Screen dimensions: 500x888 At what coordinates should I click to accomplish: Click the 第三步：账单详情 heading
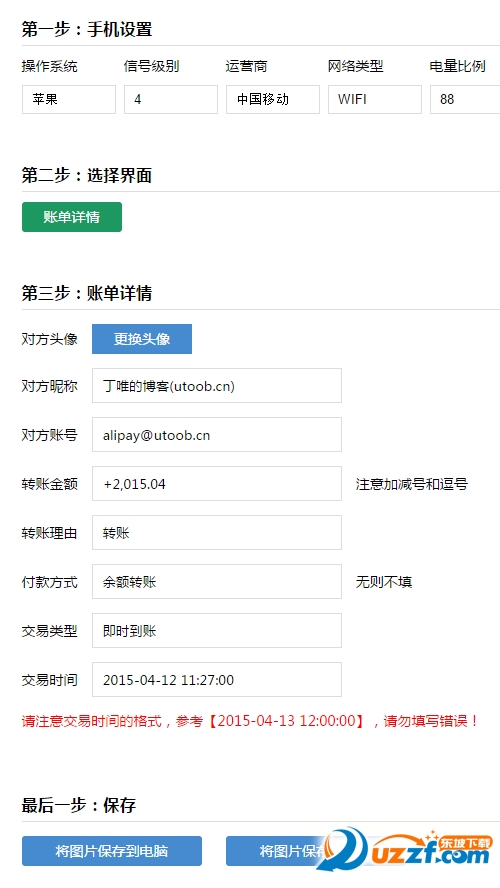tap(87, 293)
